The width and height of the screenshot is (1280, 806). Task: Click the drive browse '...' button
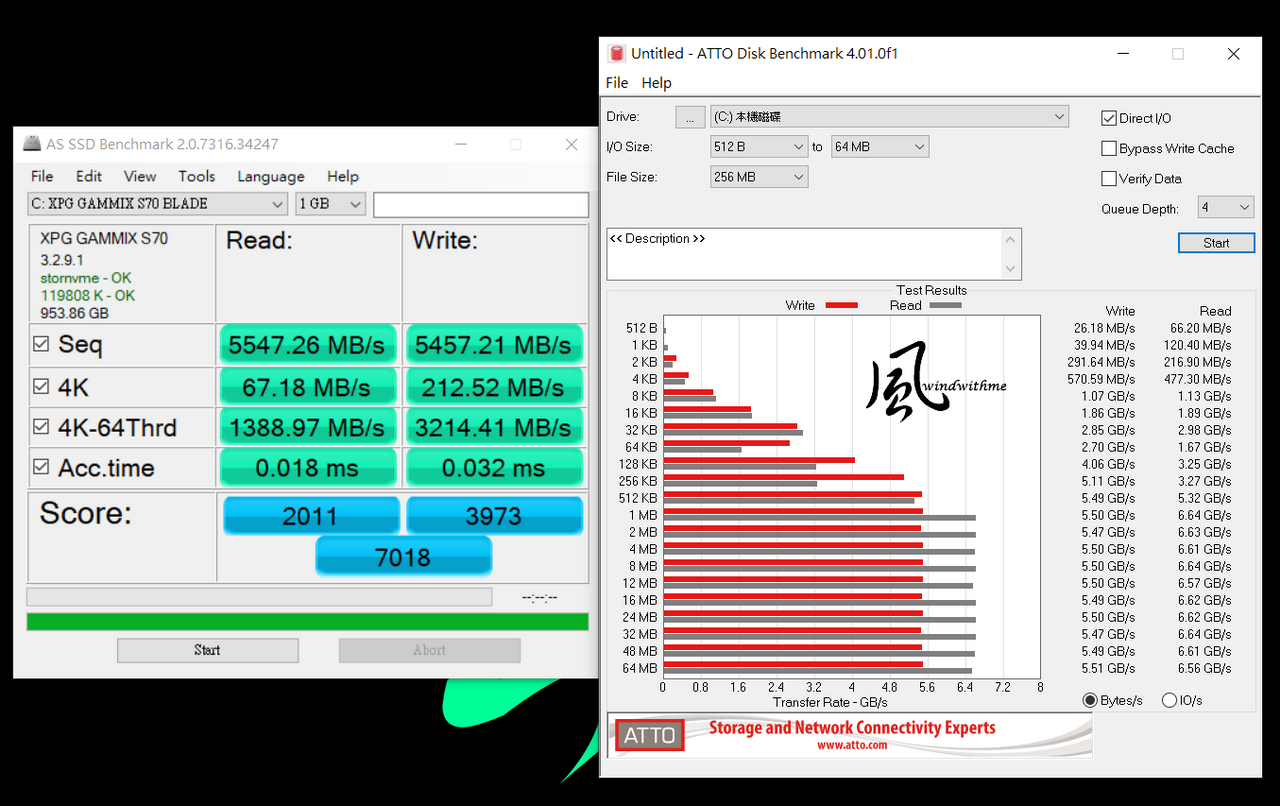click(x=690, y=117)
